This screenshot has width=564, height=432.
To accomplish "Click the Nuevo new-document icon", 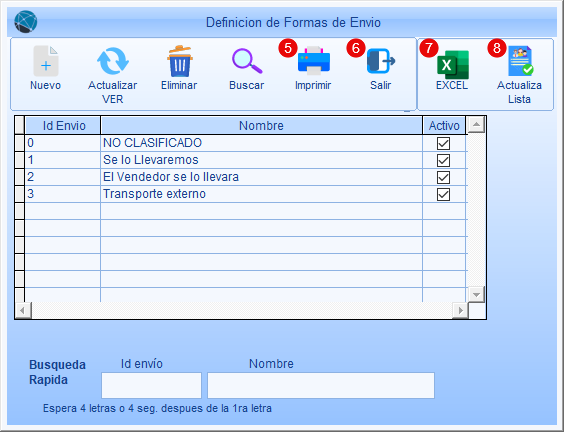I will click(x=46, y=61).
